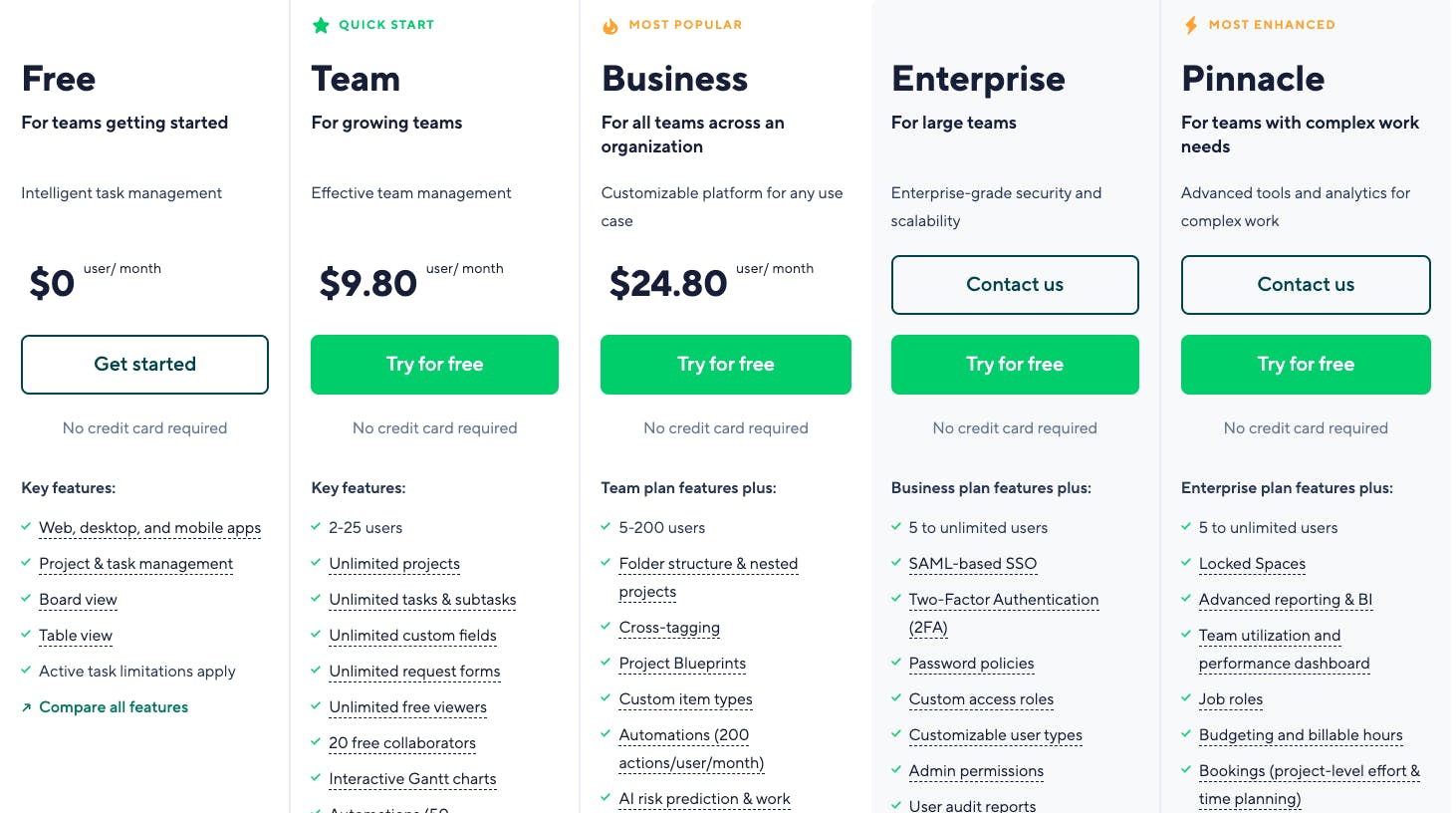
Task: Click Get started on the Free plan
Action: pyautogui.click(x=144, y=364)
